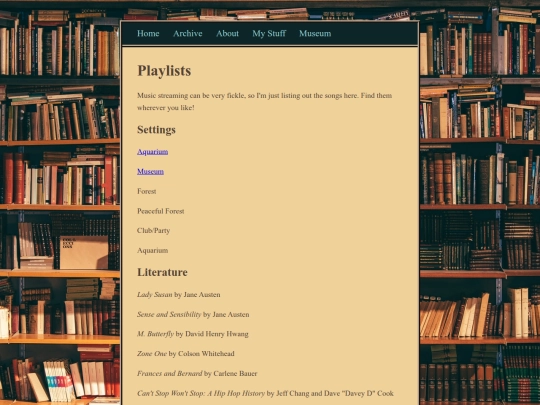
Task: Click the 'Music streaming can be very fickle' paragraph
Action: (x=264, y=101)
